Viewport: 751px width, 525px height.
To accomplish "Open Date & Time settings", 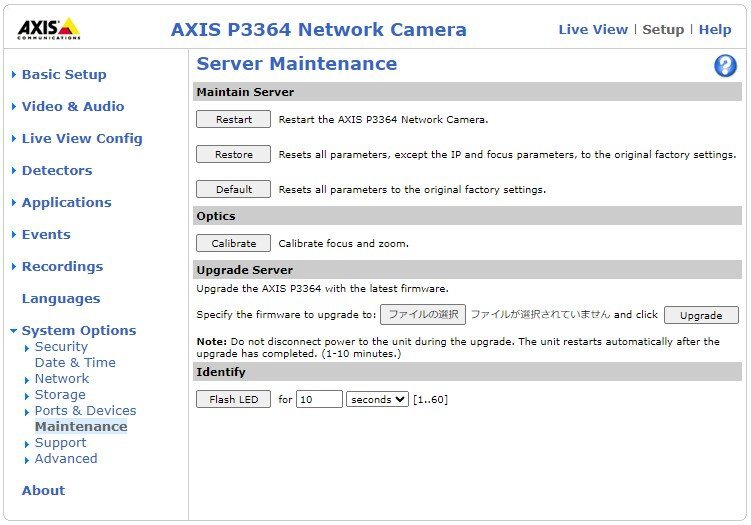I will [x=75, y=362].
